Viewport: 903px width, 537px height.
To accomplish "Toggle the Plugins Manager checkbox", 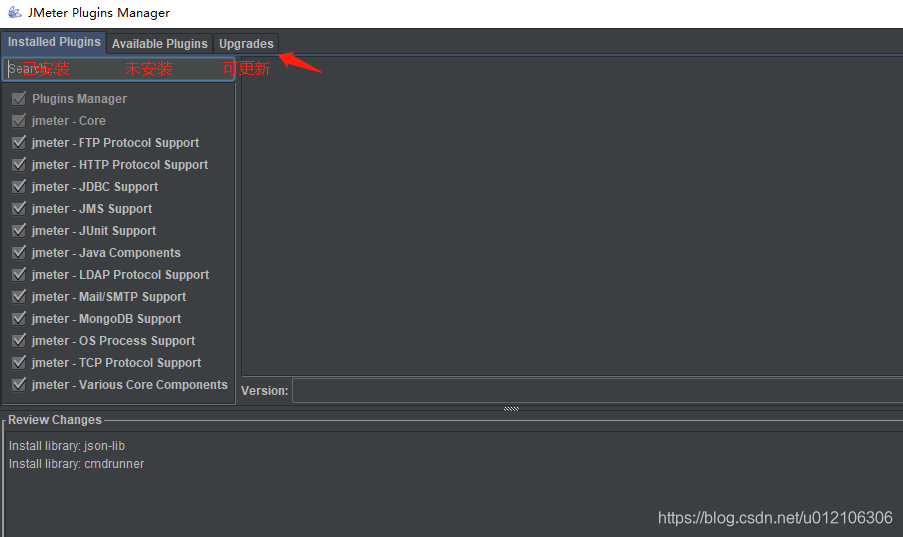I will click(19, 99).
